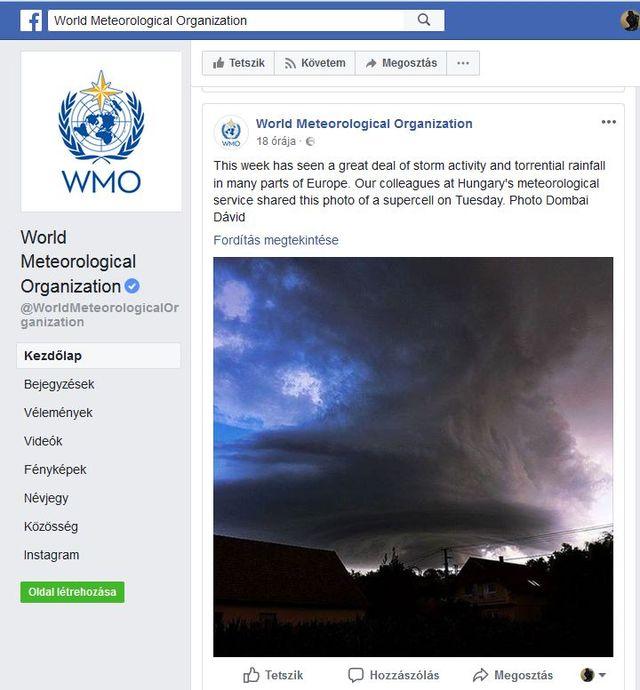The width and height of the screenshot is (640, 690).
Task: Open the supercell storm photo
Action: coord(413,457)
